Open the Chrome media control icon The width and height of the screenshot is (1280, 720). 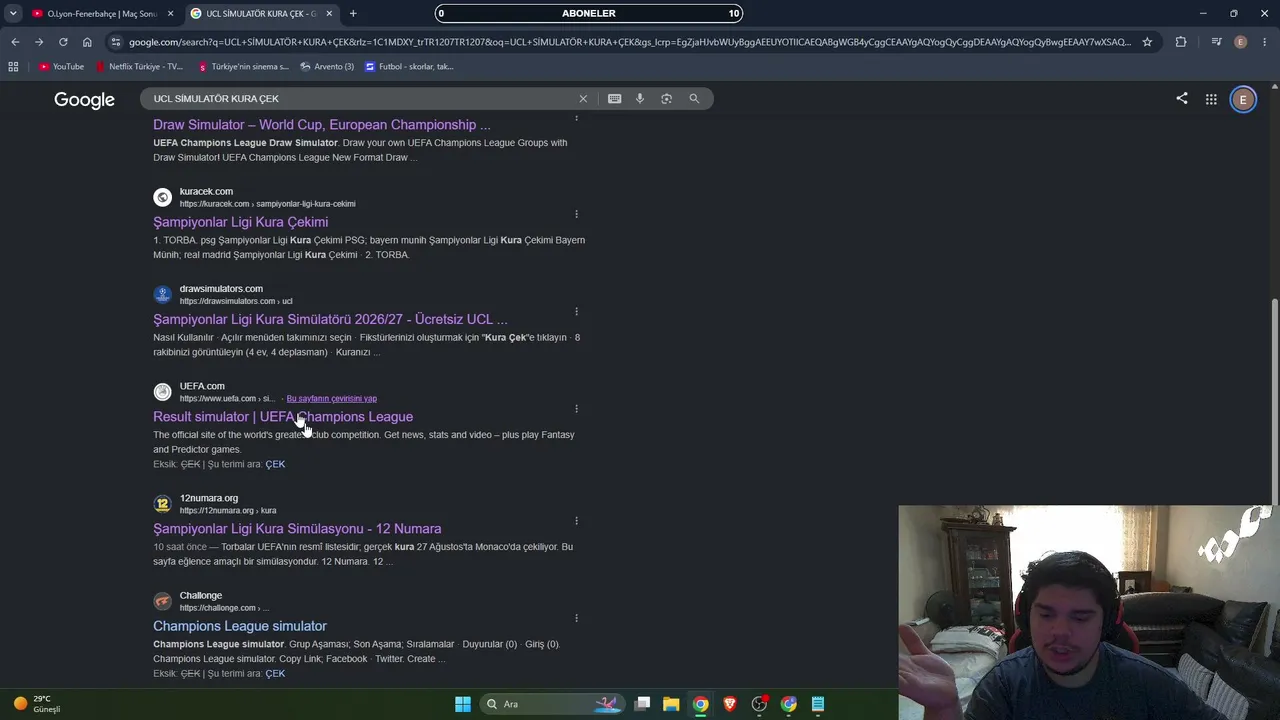pos(1216,42)
